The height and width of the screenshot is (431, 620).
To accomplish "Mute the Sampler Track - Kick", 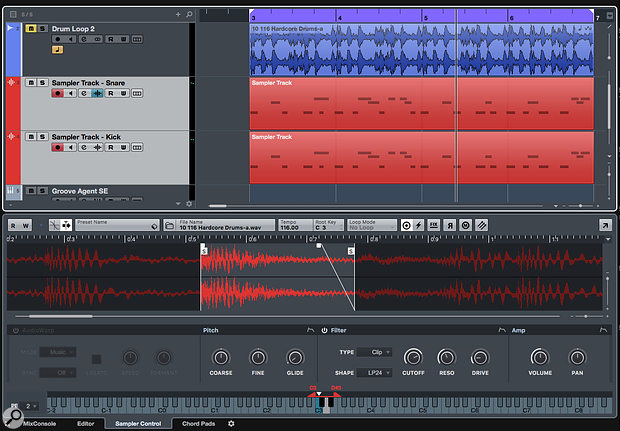I will point(30,136).
